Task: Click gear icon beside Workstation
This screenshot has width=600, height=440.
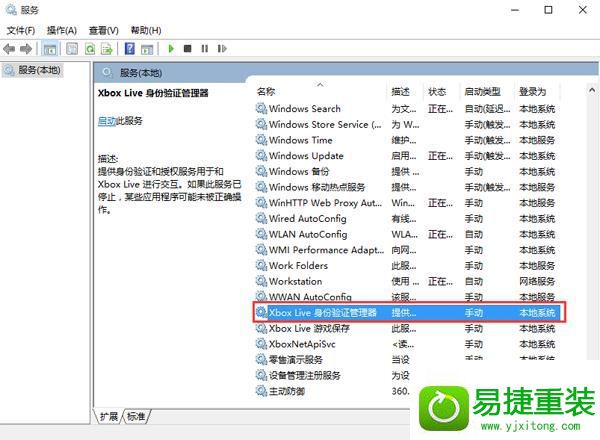Action: (x=261, y=281)
